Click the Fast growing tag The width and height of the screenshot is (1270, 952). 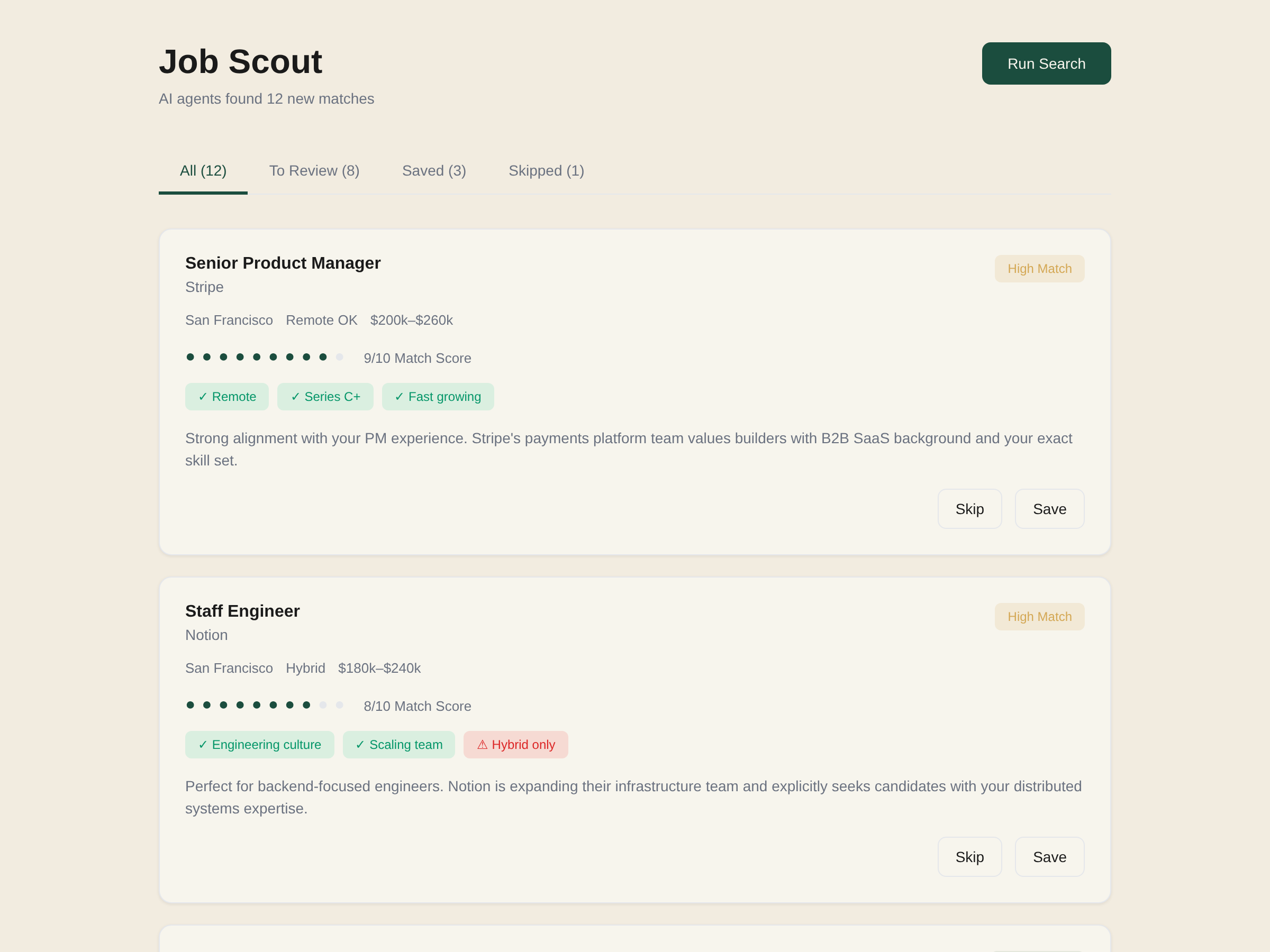[x=438, y=397]
